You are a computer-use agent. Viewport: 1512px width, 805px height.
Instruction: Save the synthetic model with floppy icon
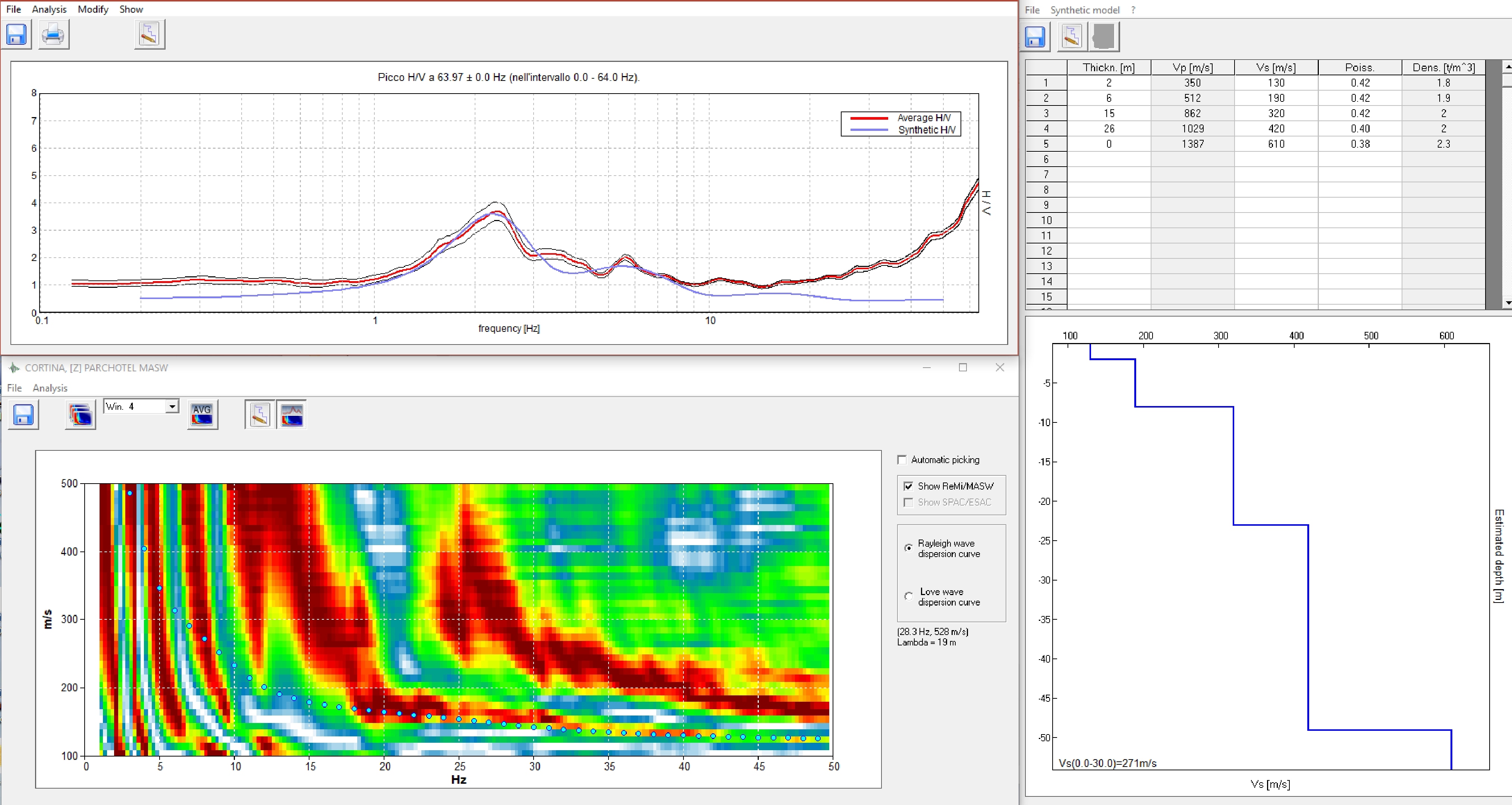pos(1035,37)
